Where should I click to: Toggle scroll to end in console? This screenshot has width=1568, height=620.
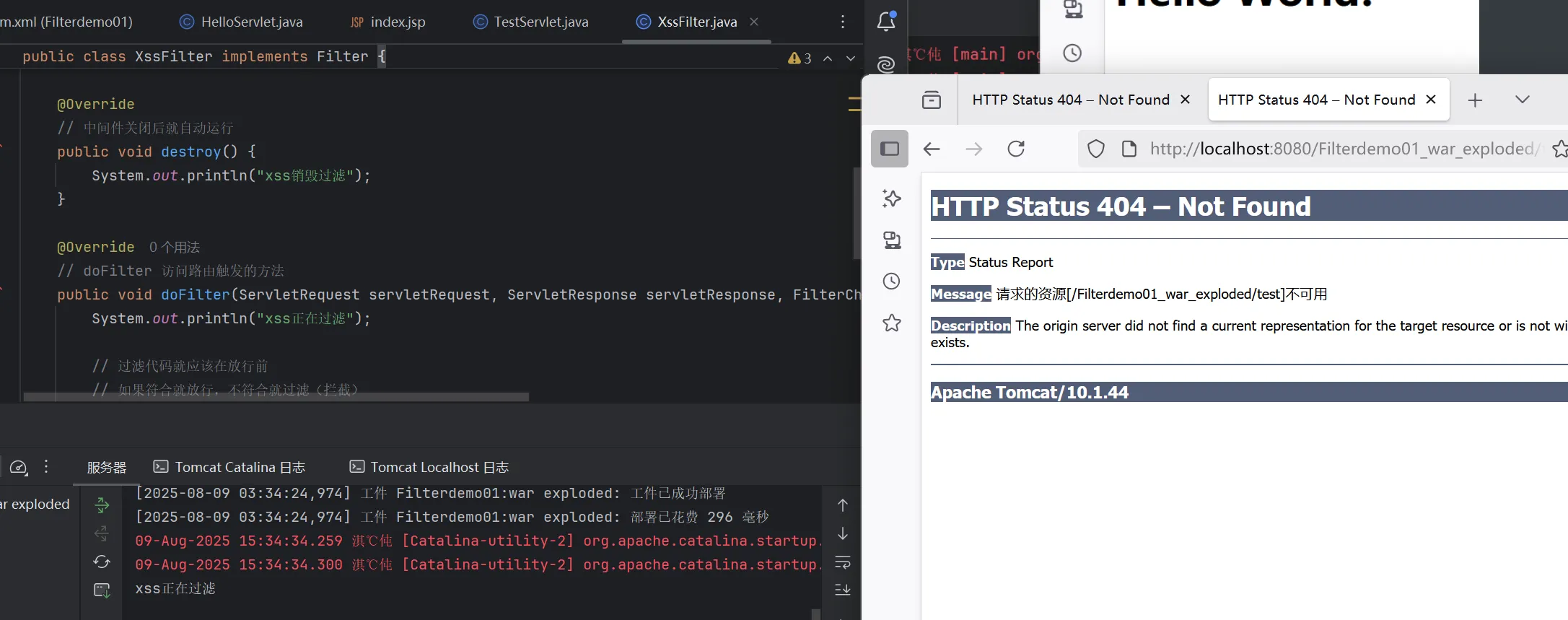(x=842, y=590)
